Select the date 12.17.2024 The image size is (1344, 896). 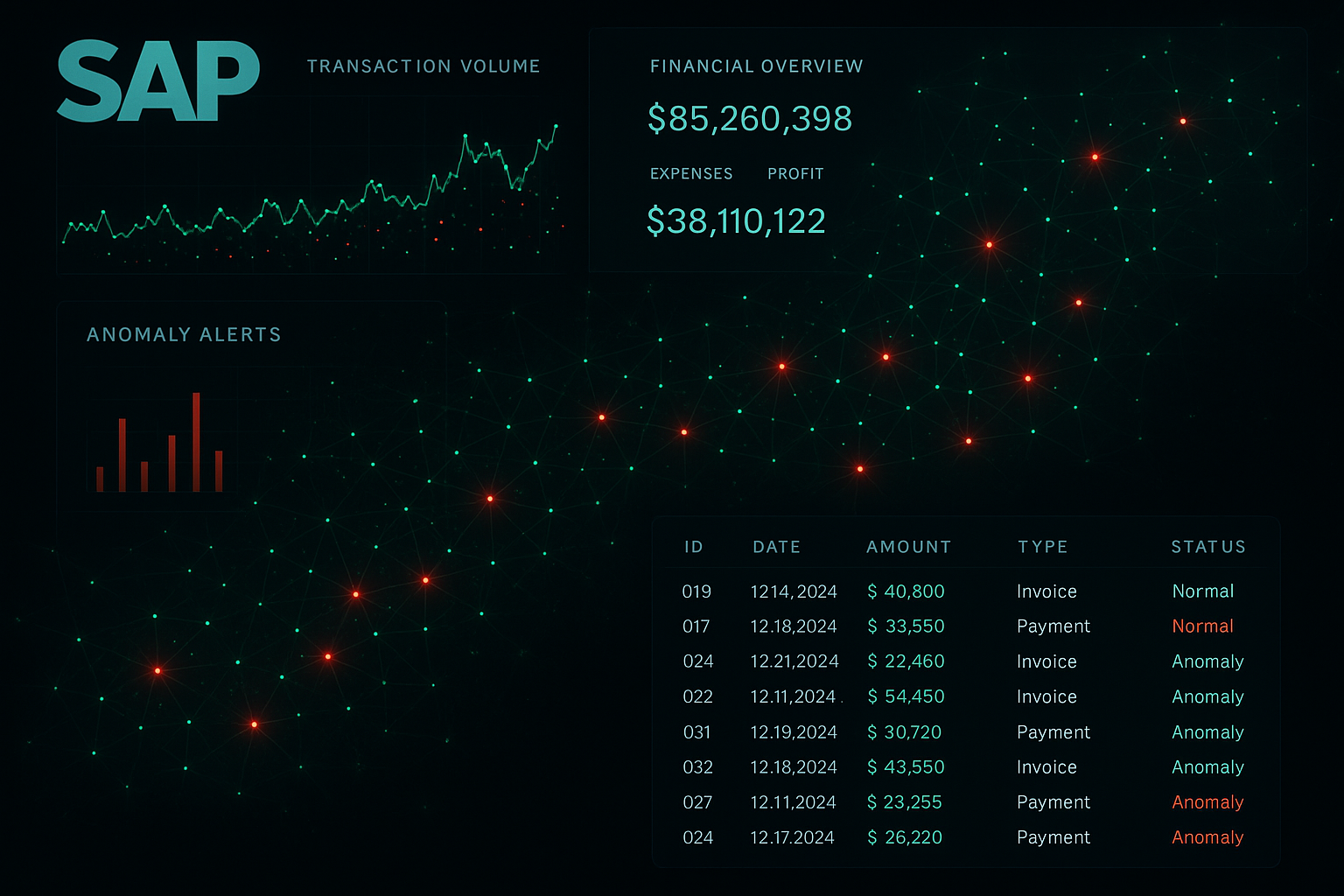(x=792, y=837)
